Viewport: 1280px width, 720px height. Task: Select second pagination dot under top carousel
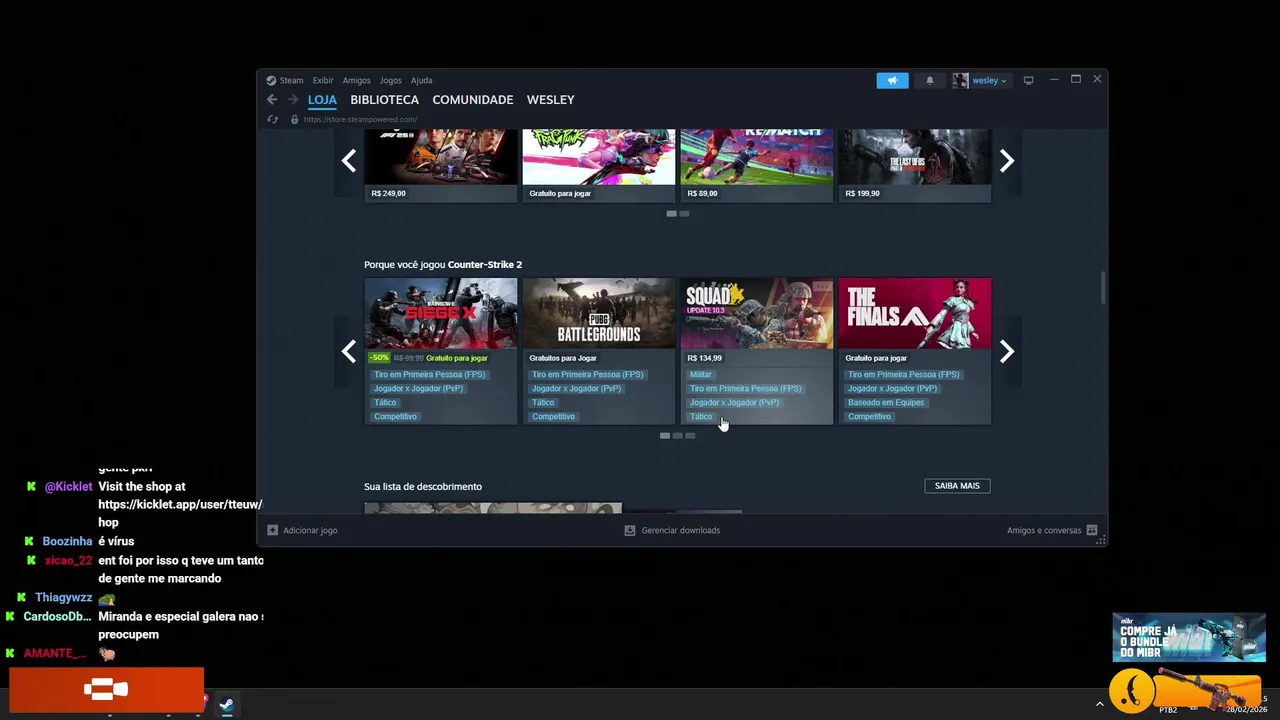click(684, 213)
